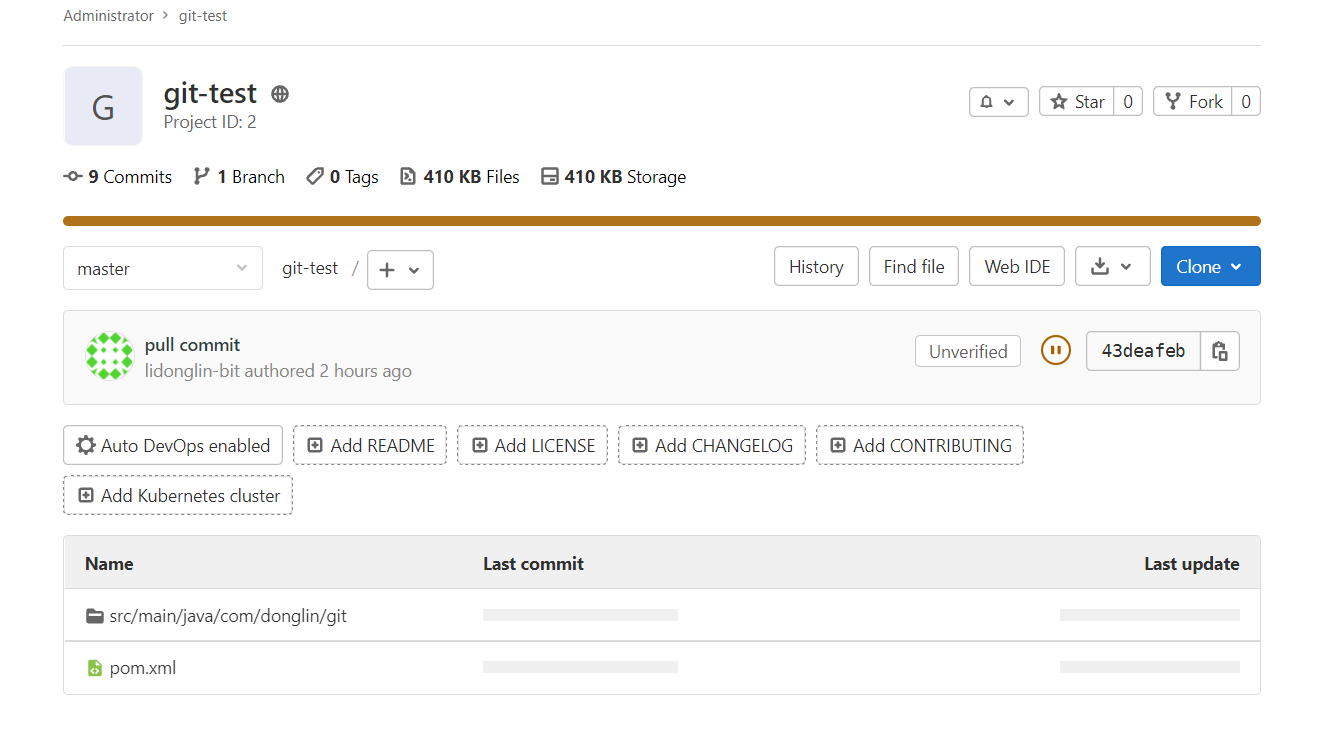Click the Last update column header

(x=1191, y=564)
